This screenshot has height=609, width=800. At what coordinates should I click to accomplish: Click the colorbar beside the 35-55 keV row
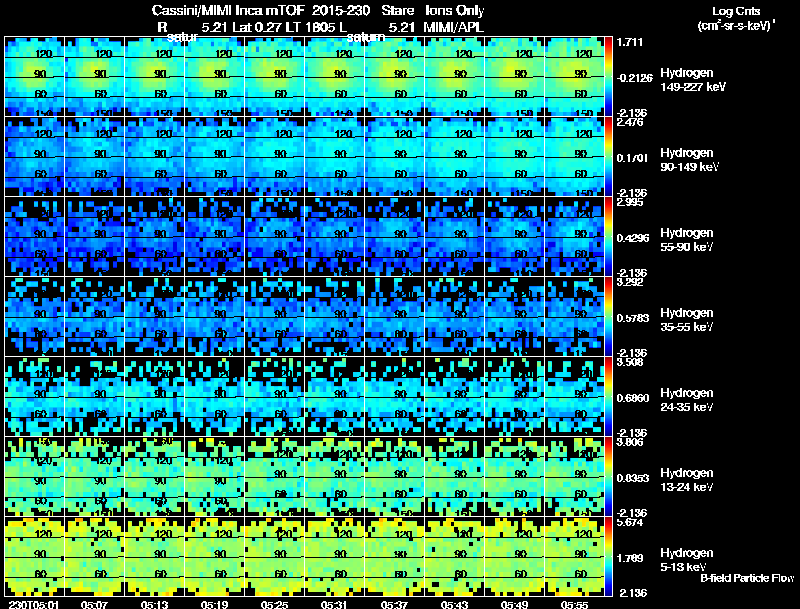click(608, 317)
